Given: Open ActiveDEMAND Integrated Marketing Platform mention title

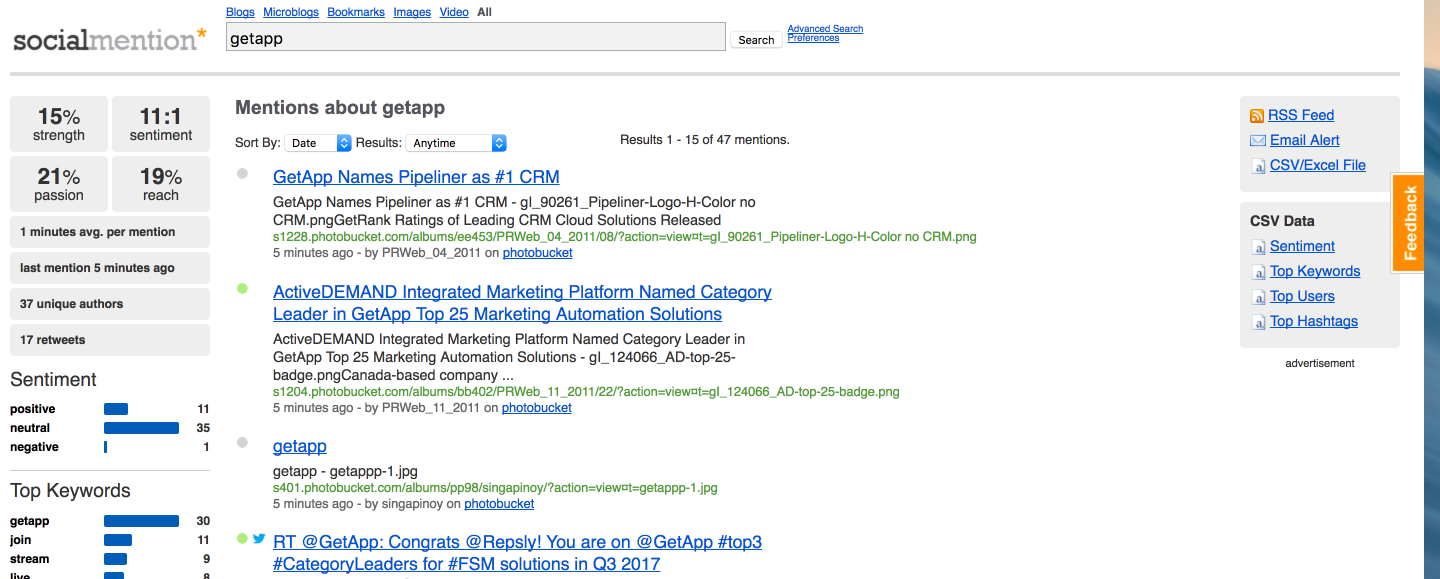Looking at the screenshot, I should 522,303.
